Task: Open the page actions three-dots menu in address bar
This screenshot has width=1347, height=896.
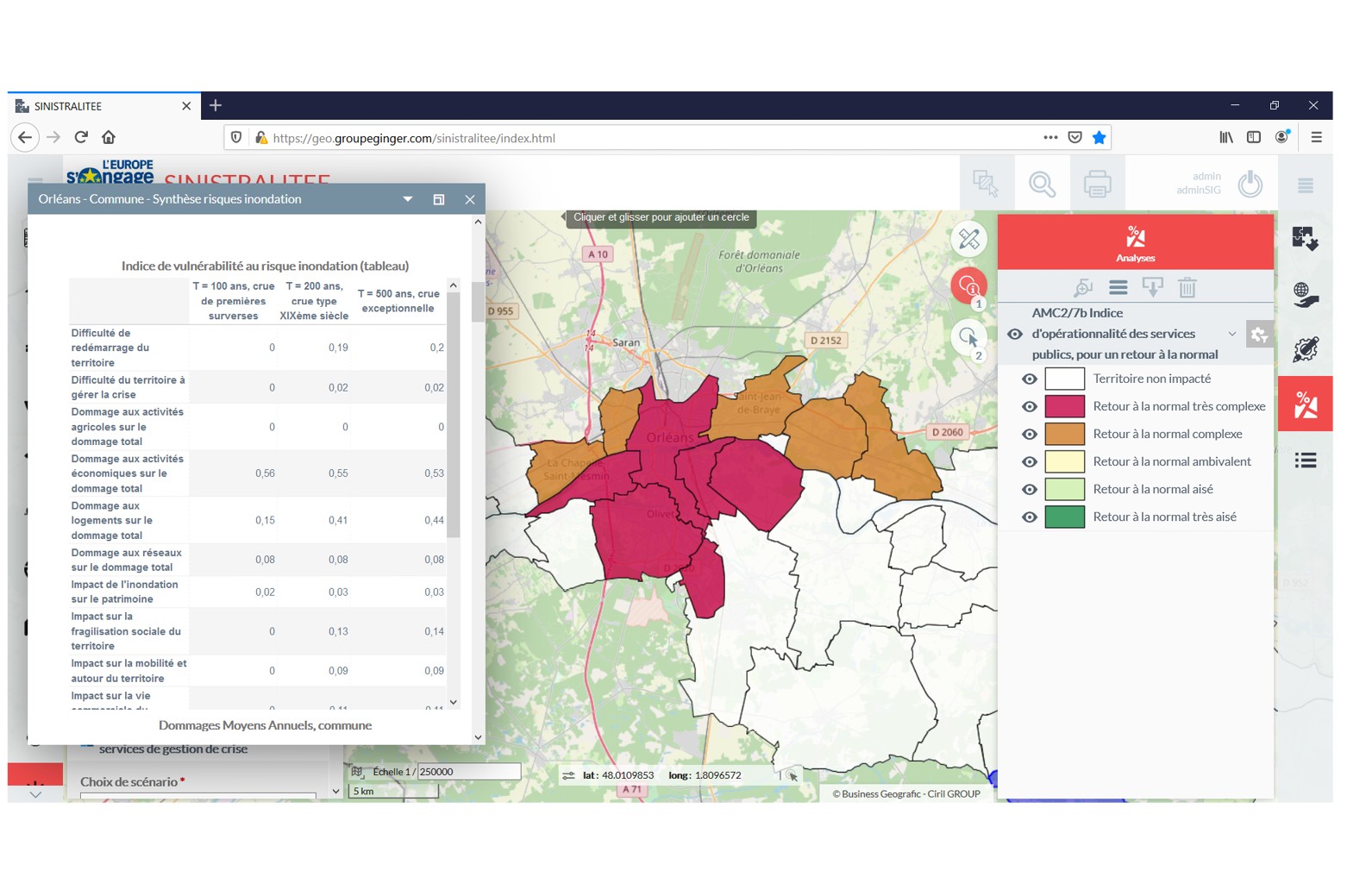Action: click(1049, 137)
